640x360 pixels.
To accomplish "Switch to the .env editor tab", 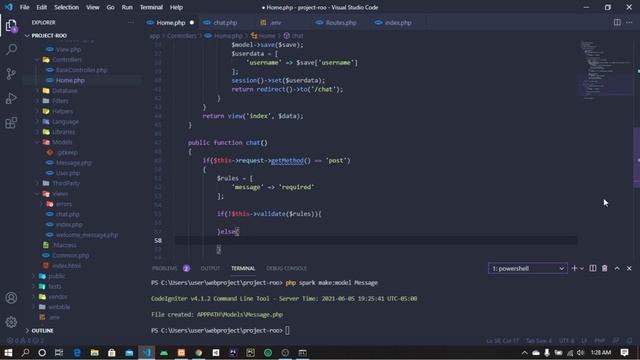I will pos(276,22).
